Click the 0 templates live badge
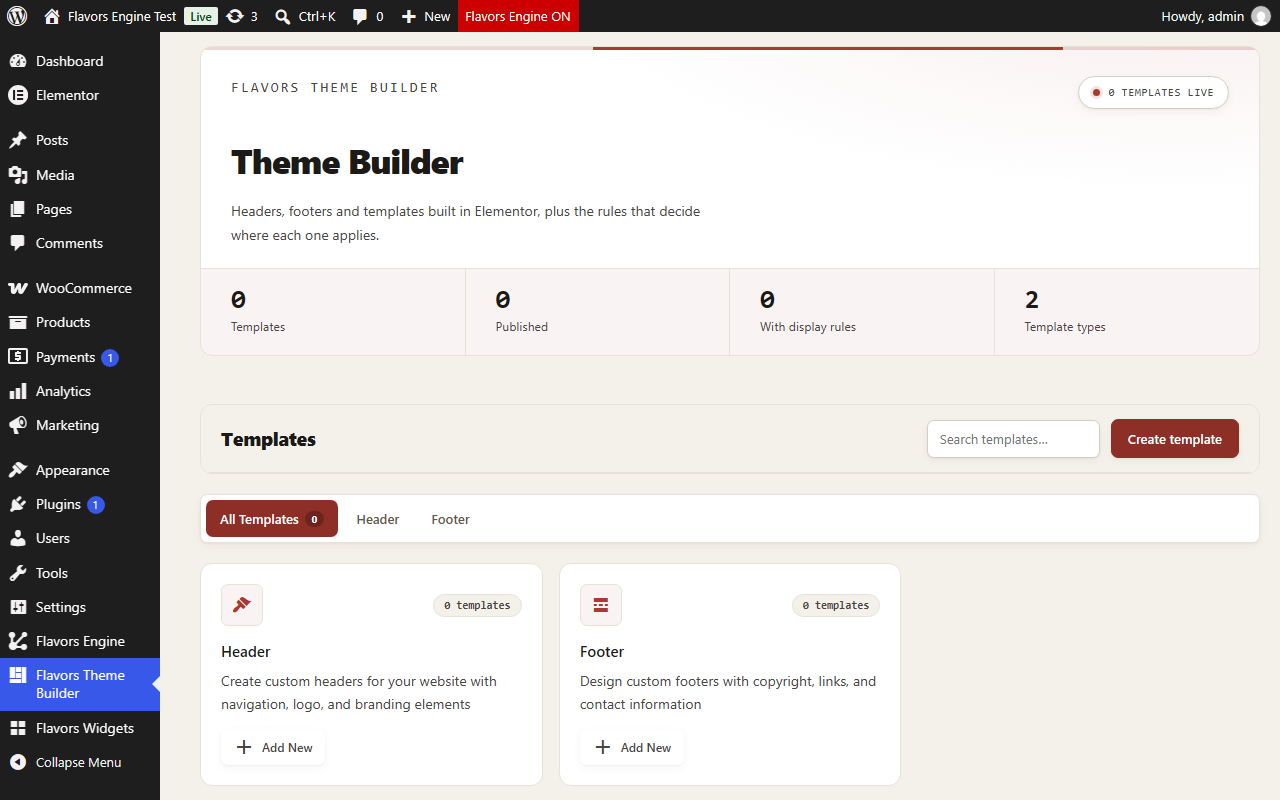This screenshot has height=800, width=1280. pyautogui.click(x=1153, y=92)
